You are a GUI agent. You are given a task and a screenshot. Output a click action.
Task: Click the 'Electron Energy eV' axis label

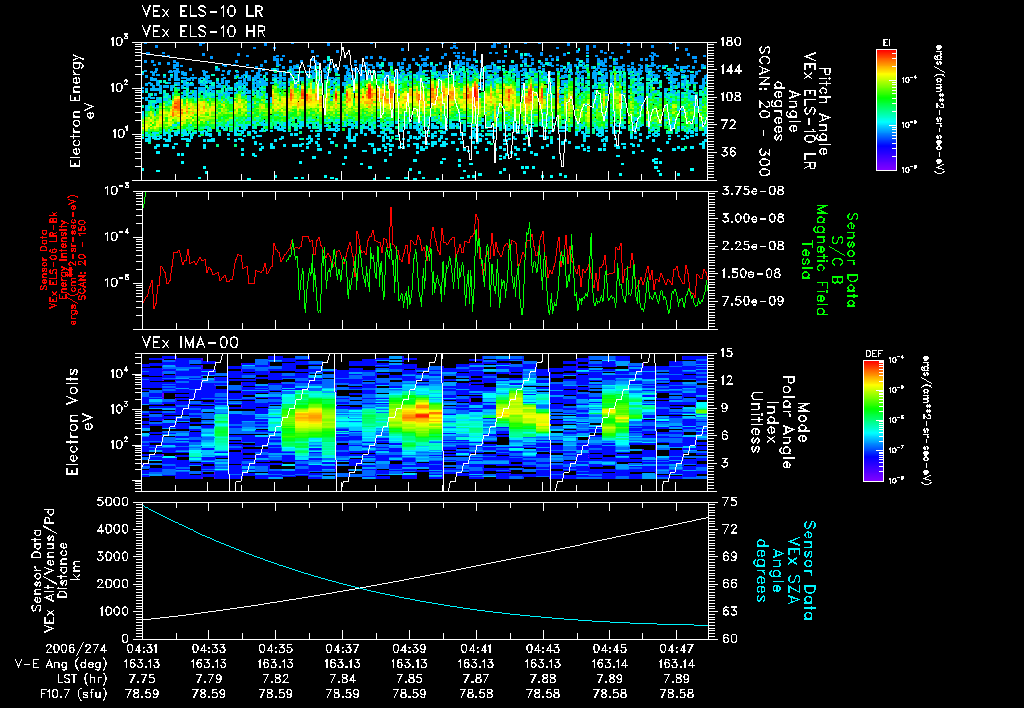tap(81, 110)
